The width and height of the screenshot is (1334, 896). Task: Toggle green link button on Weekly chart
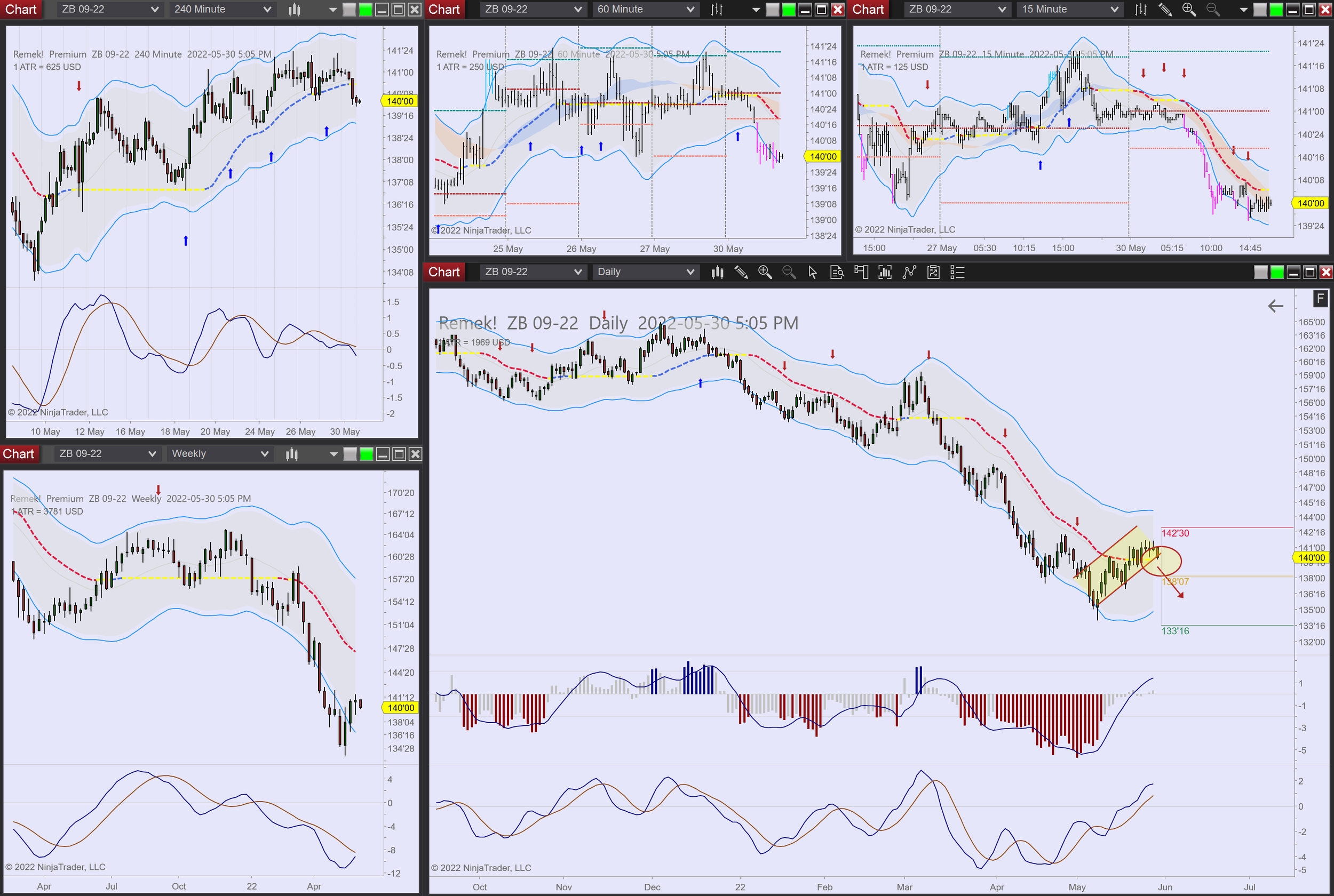367,454
